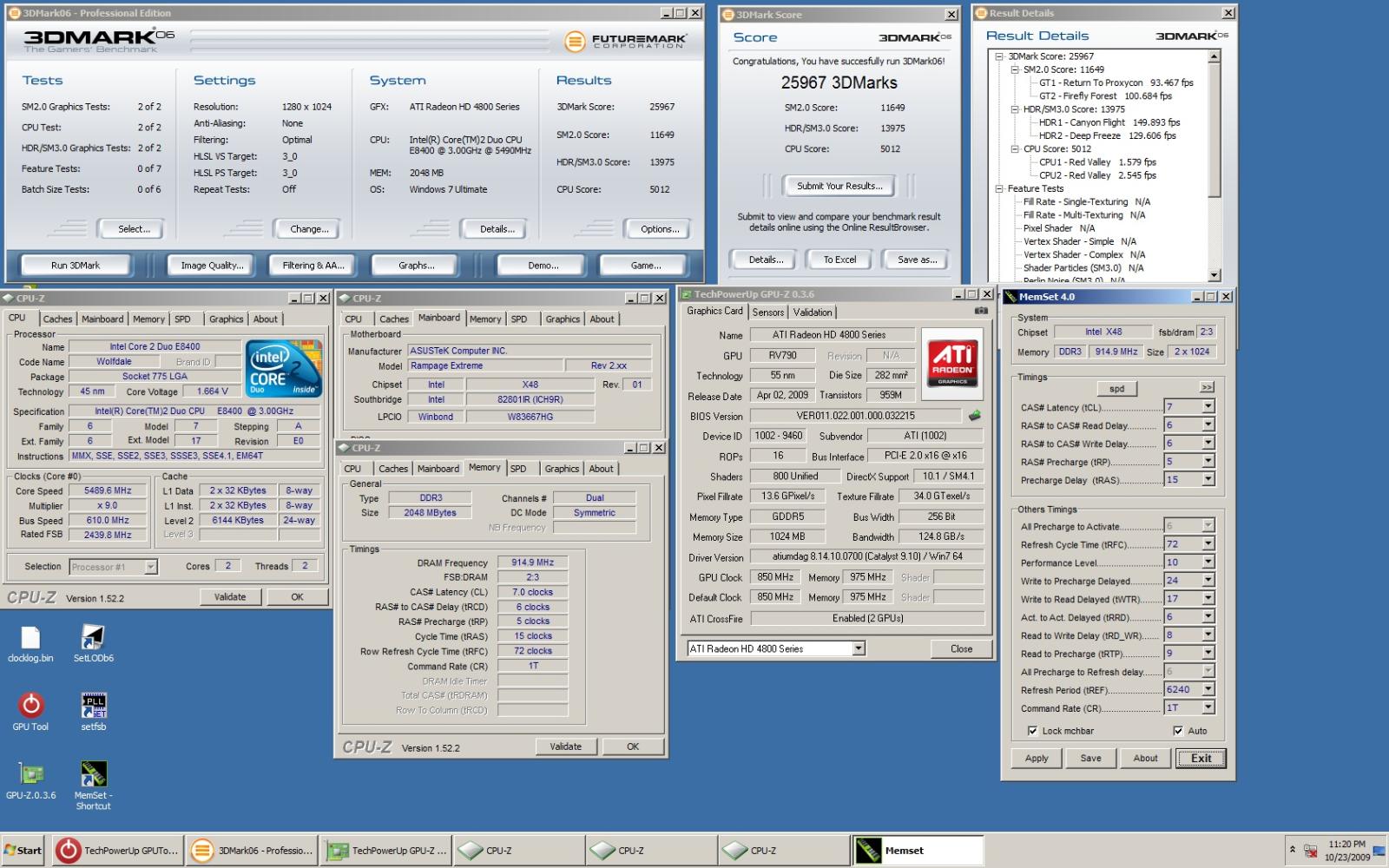
Task: Open GPU selection dropdown in GPU-Z
Action: [x=859, y=648]
